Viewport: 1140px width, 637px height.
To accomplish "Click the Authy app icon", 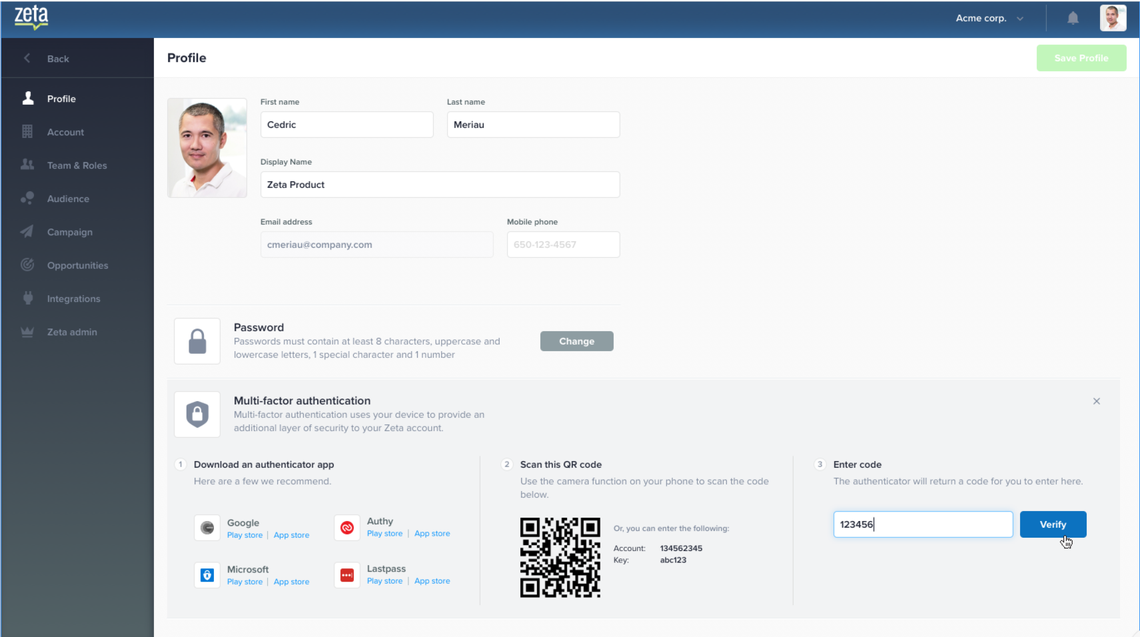I will point(347,527).
